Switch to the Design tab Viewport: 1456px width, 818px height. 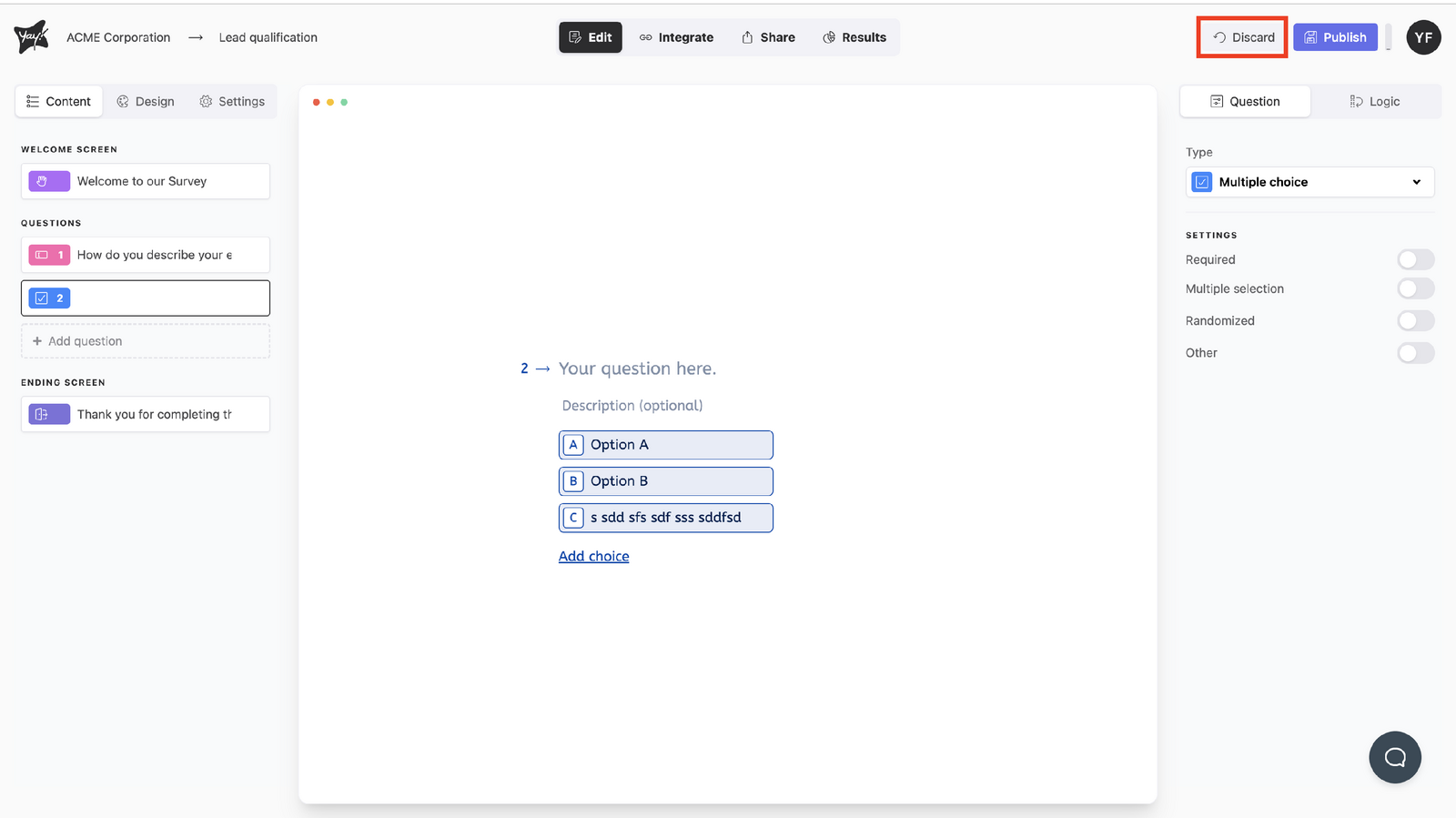pyautogui.click(x=146, y=102)
